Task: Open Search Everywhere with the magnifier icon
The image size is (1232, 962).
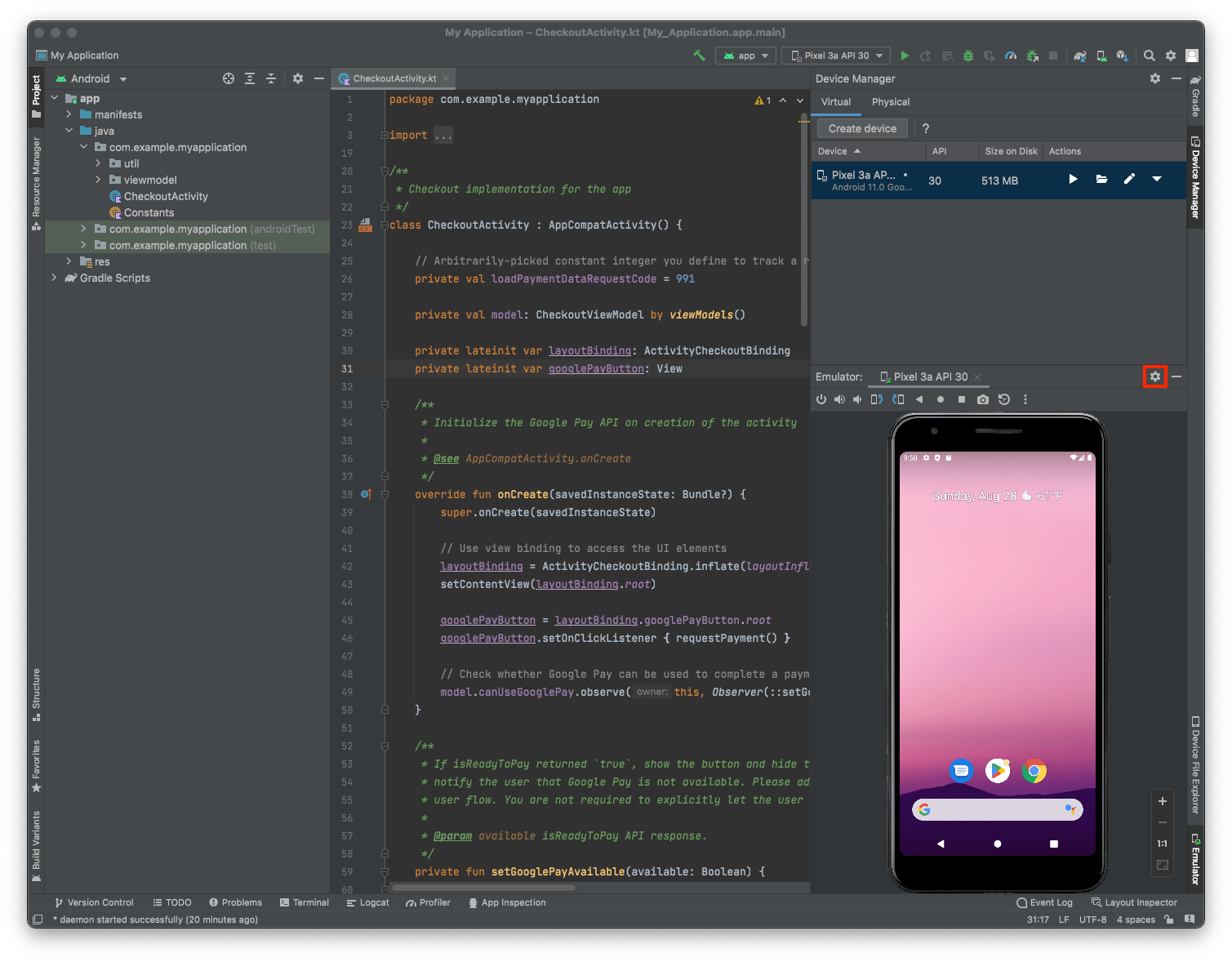Action: [x=1149, y=56]
